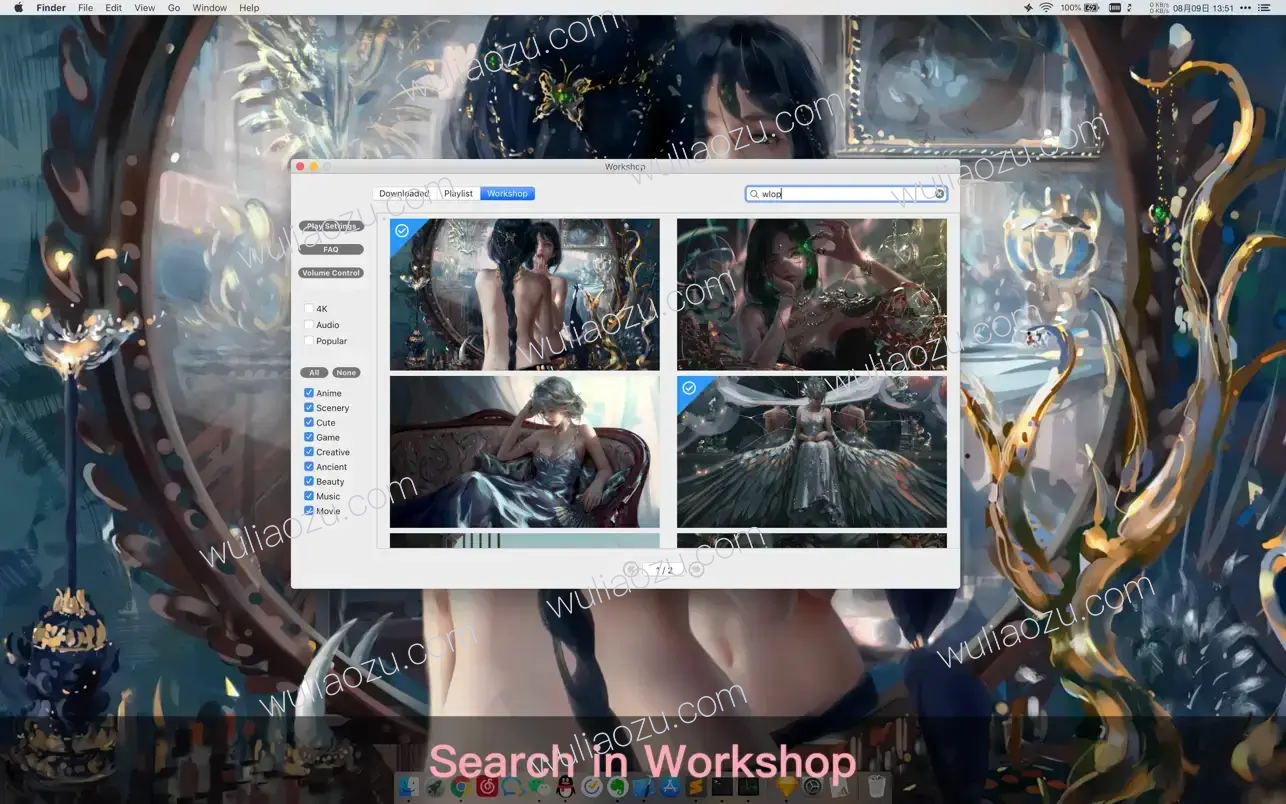Click None to deselect categories

click(x=346, y=373)
